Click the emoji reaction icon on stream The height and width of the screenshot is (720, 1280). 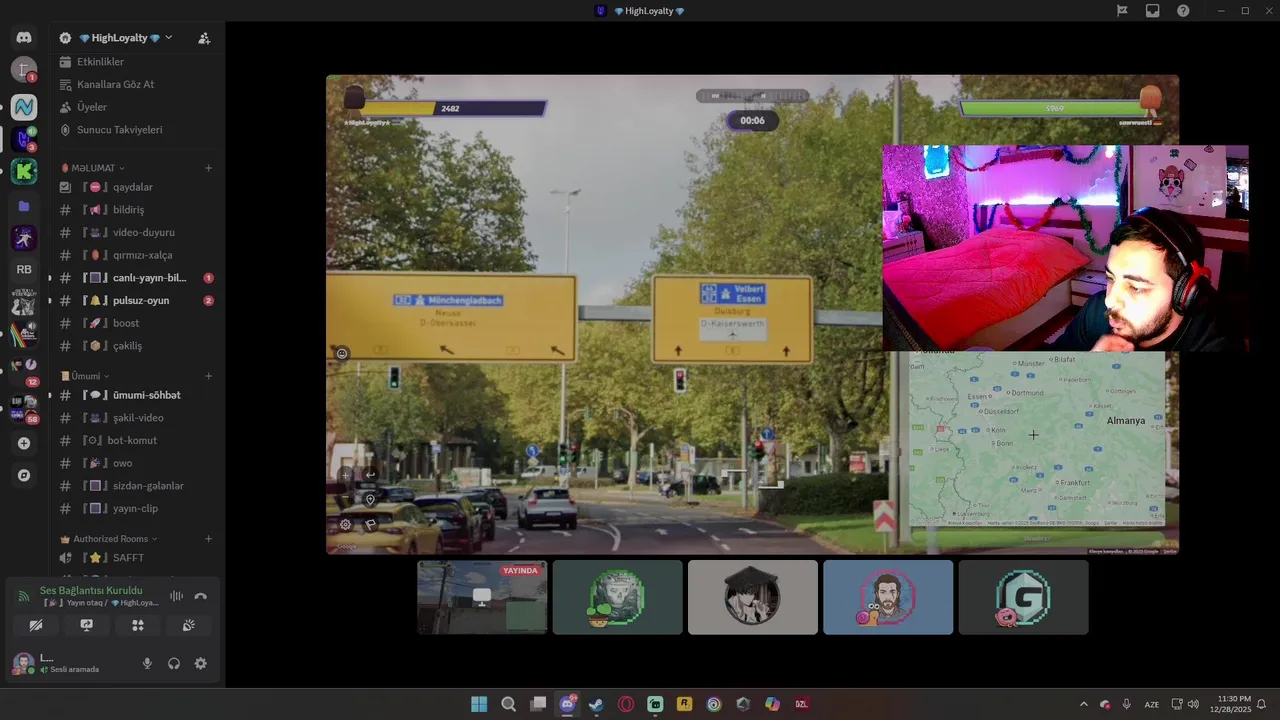[342, 353]
